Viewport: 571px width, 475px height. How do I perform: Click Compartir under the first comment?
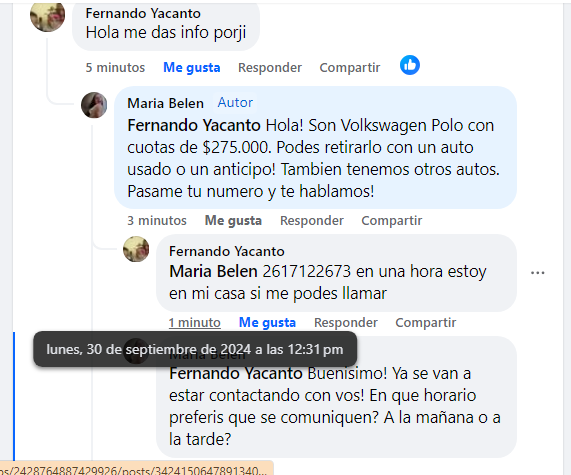pos(350,67)
